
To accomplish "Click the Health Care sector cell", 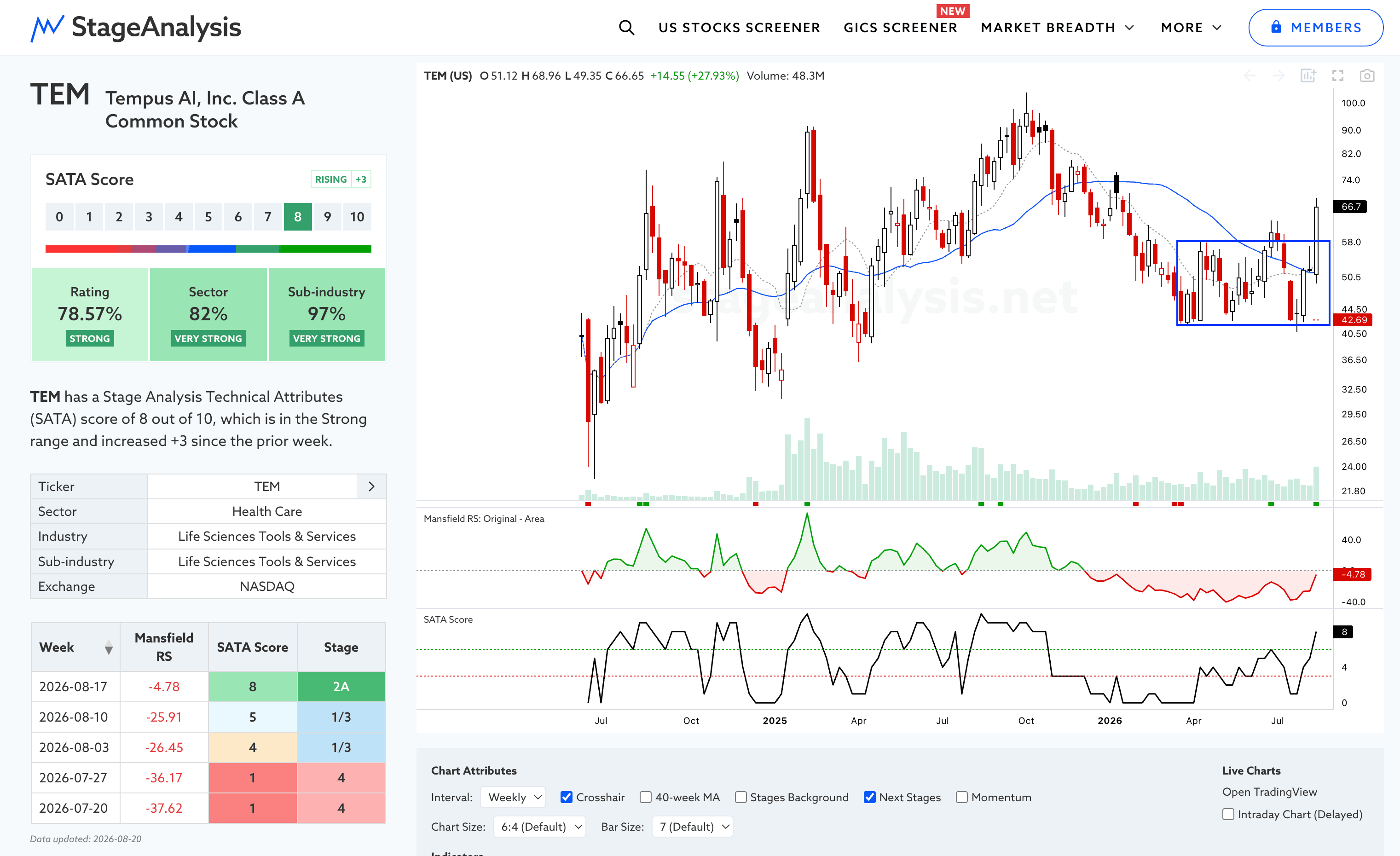I will tap(267, 512).
